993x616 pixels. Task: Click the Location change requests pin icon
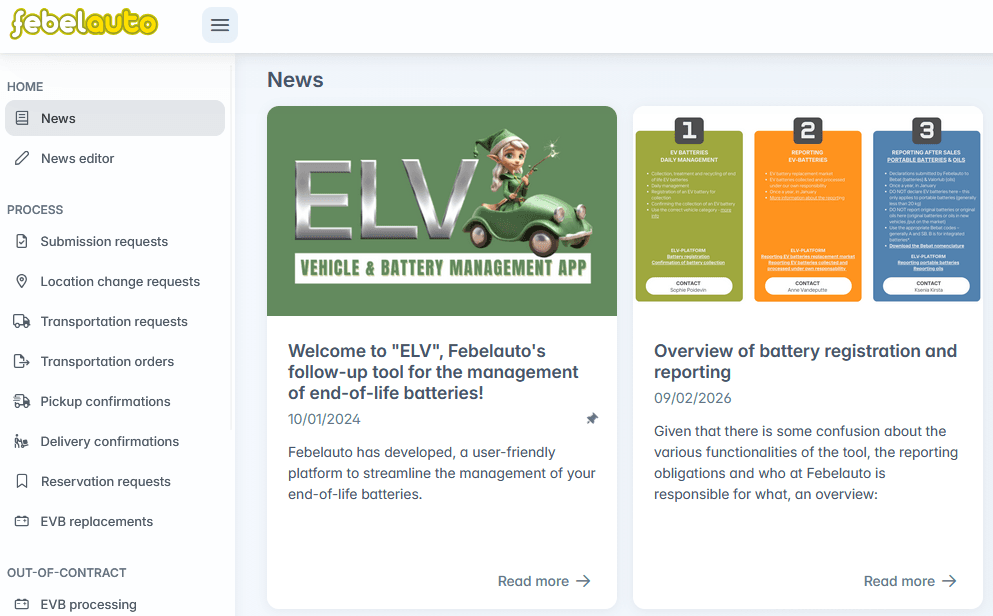22,281
